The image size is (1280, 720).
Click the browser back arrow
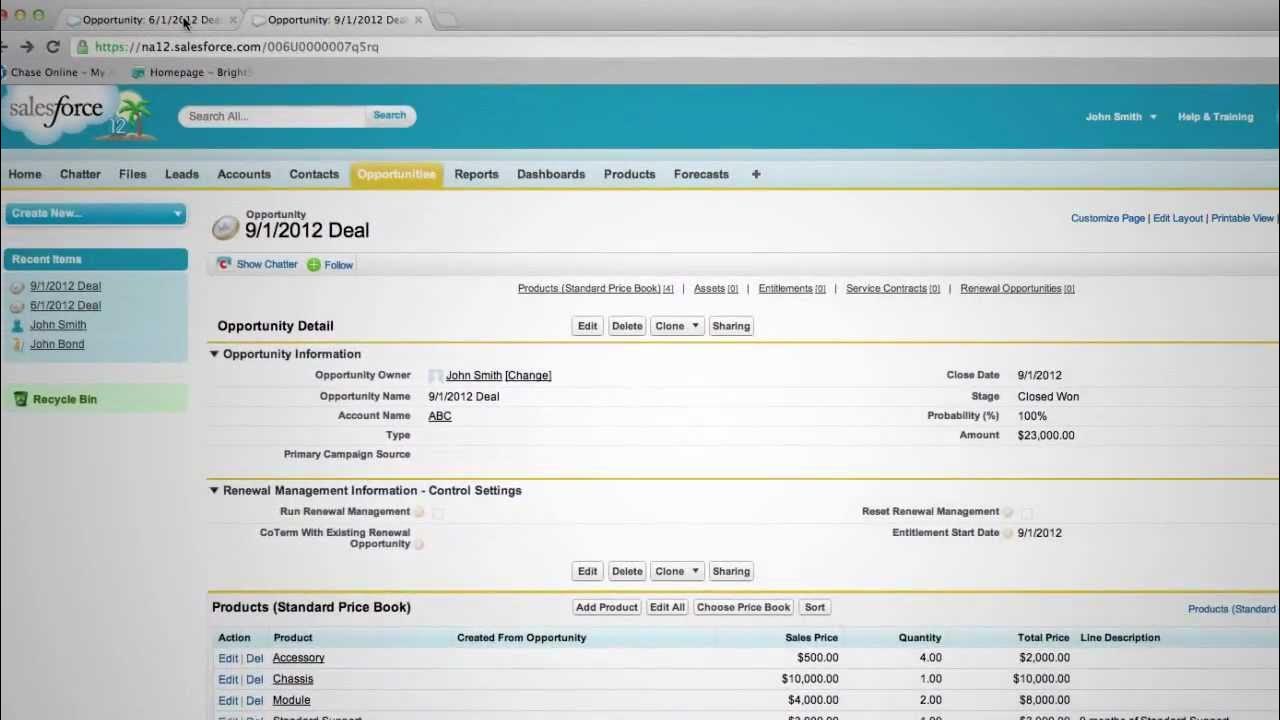(x=4, y=46)
